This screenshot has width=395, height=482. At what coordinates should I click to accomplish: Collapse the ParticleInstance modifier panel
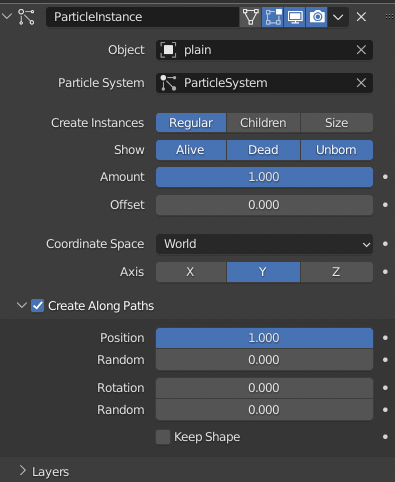(x=7, y=16)
